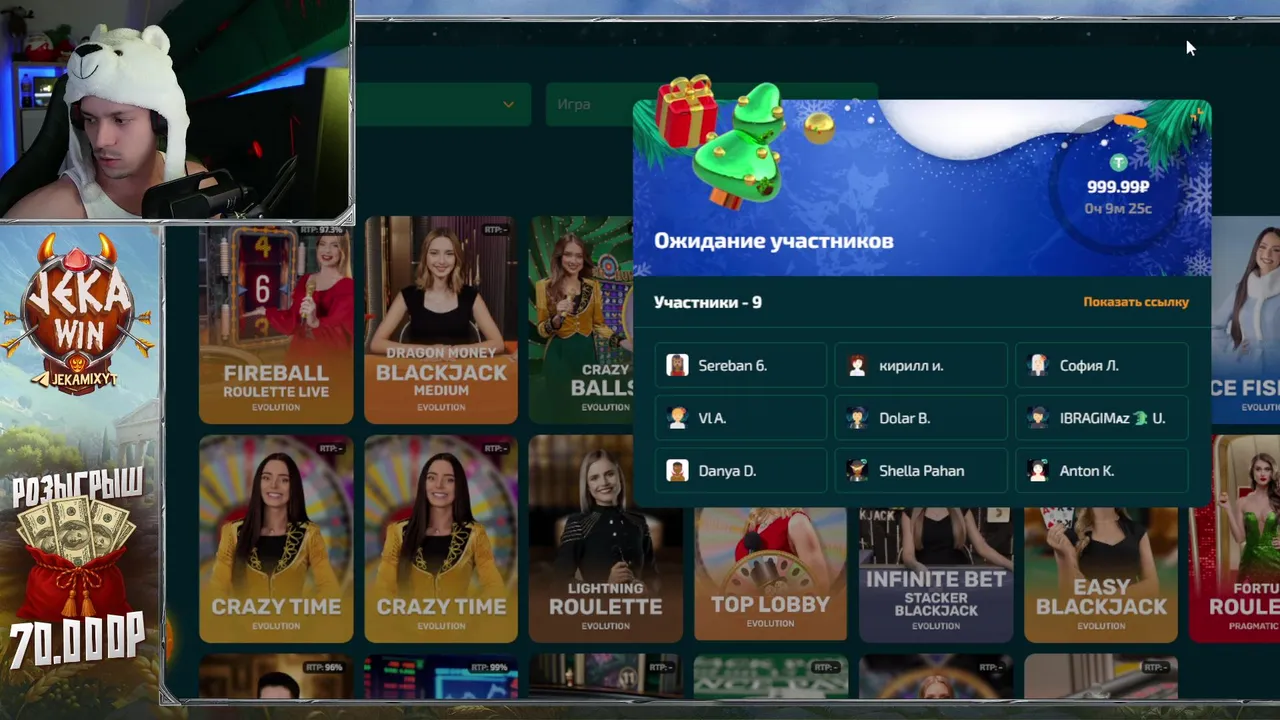Open Crazy Balls game card
The width and height of the screenshot is (1280, 720).
(x=581, y=320)
